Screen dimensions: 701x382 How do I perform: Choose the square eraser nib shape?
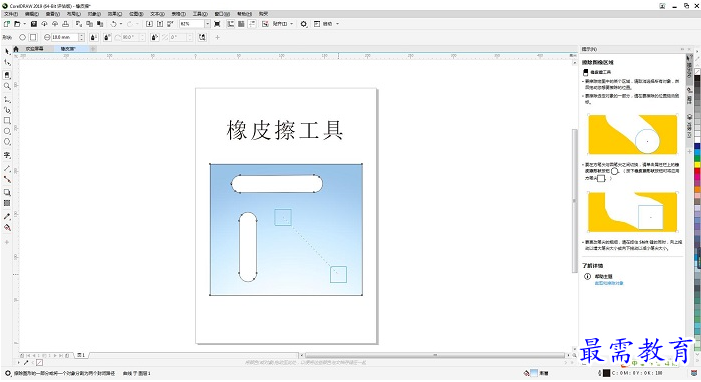(x=33, y=37)
